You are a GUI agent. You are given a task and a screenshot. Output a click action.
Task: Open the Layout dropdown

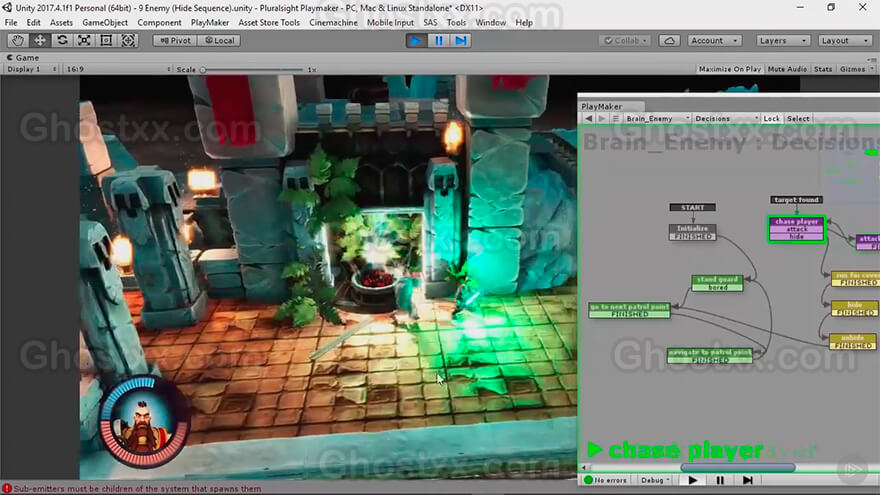845,40
